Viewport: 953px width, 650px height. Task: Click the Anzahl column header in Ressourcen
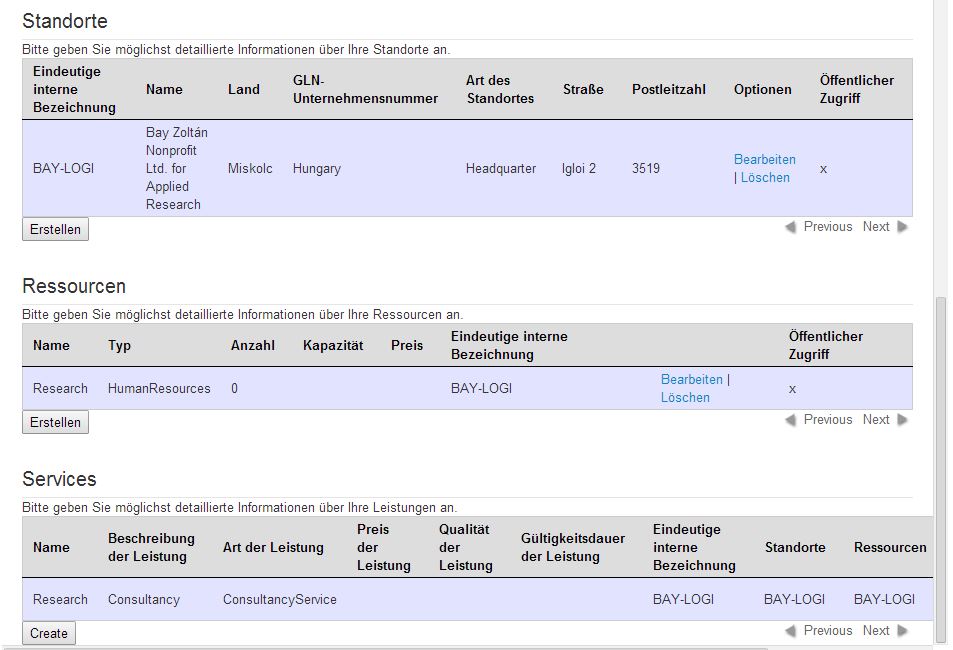point(253,345)
